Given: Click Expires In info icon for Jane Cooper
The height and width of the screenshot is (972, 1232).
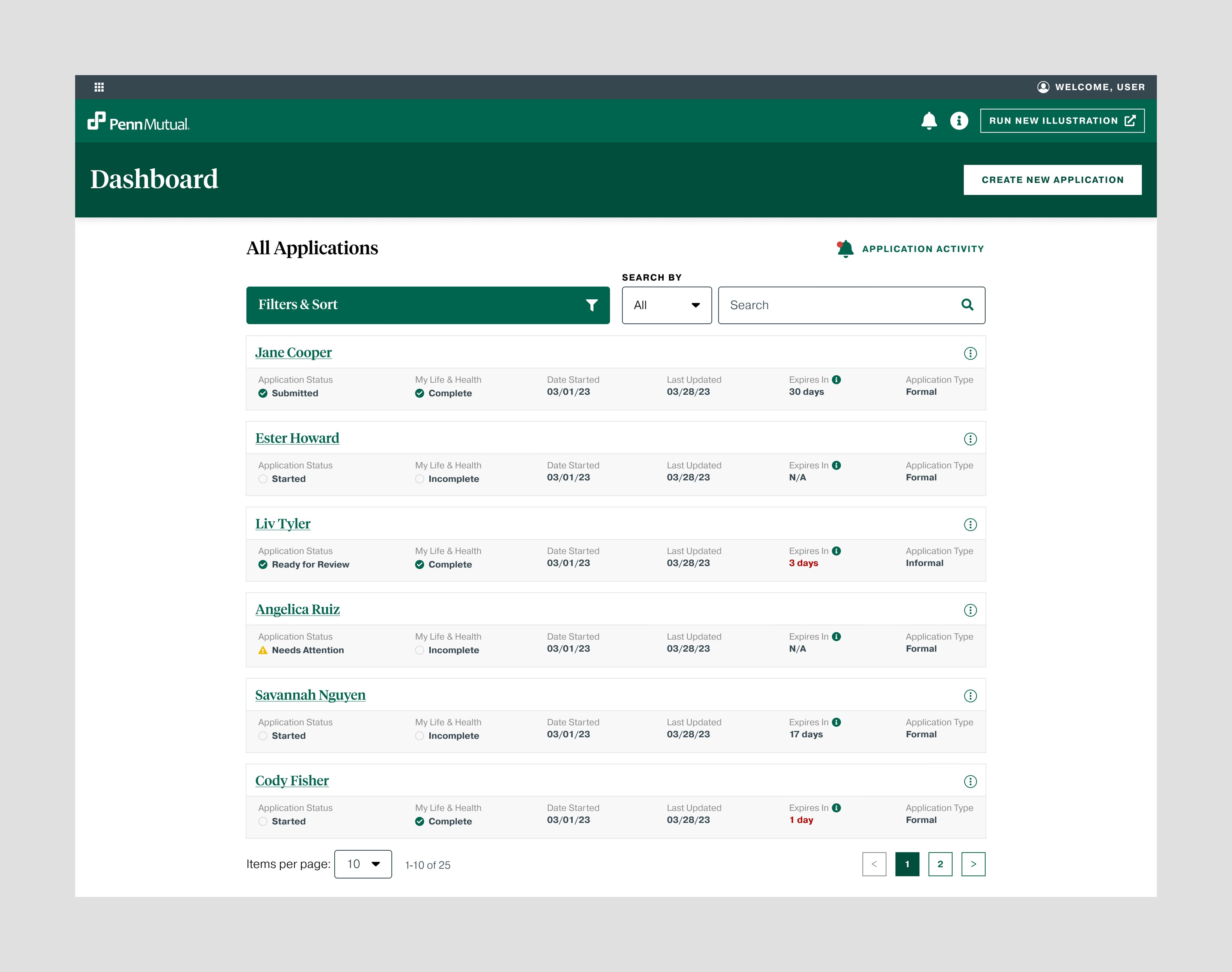Looking at the screenshot, I should coord(836,380).
